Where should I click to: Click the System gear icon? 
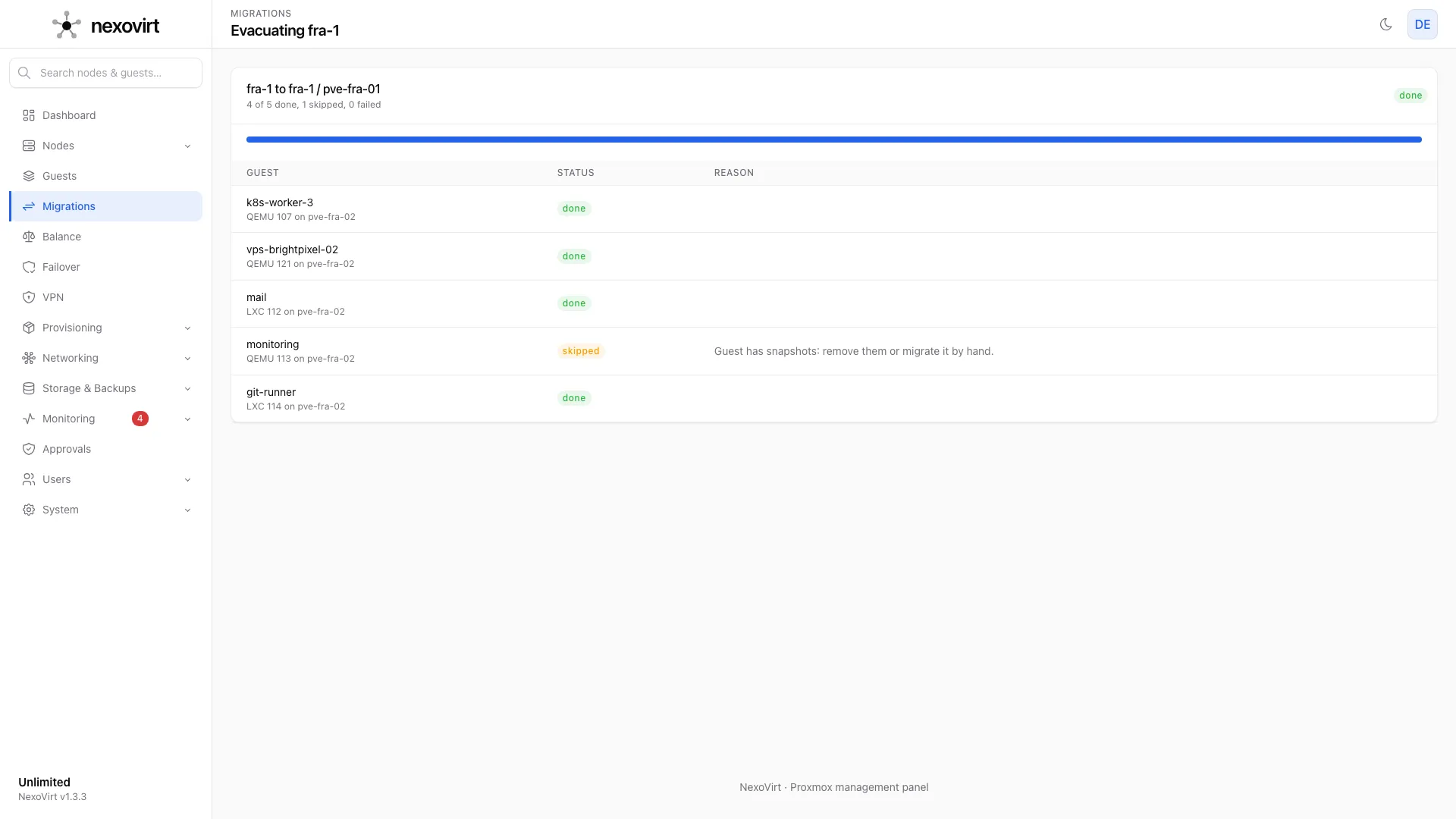pos(29,510)
